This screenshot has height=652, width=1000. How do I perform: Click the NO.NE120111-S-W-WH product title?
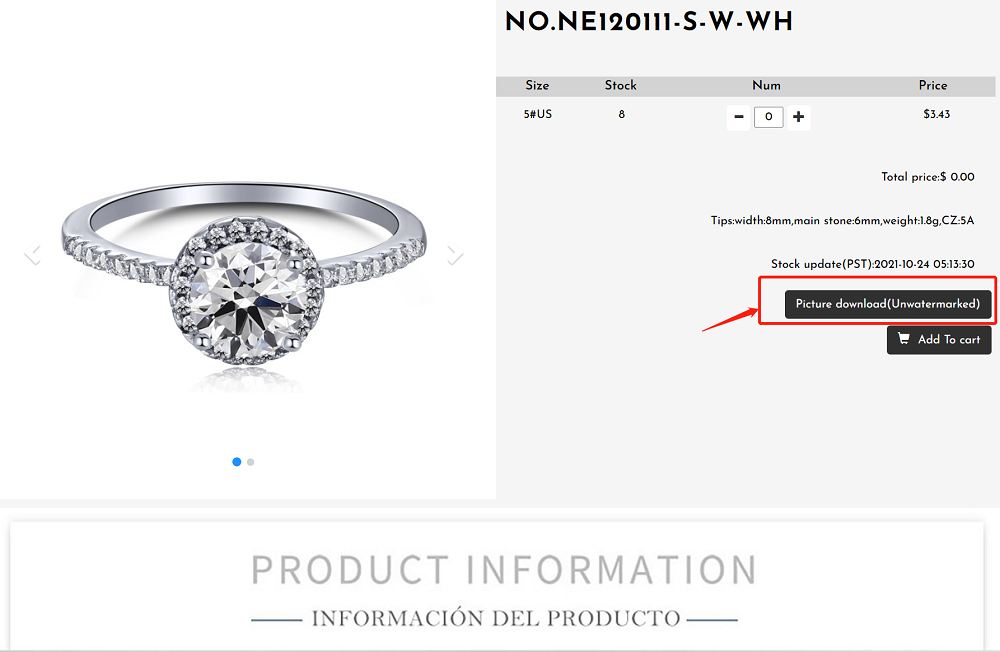point(649,22)
